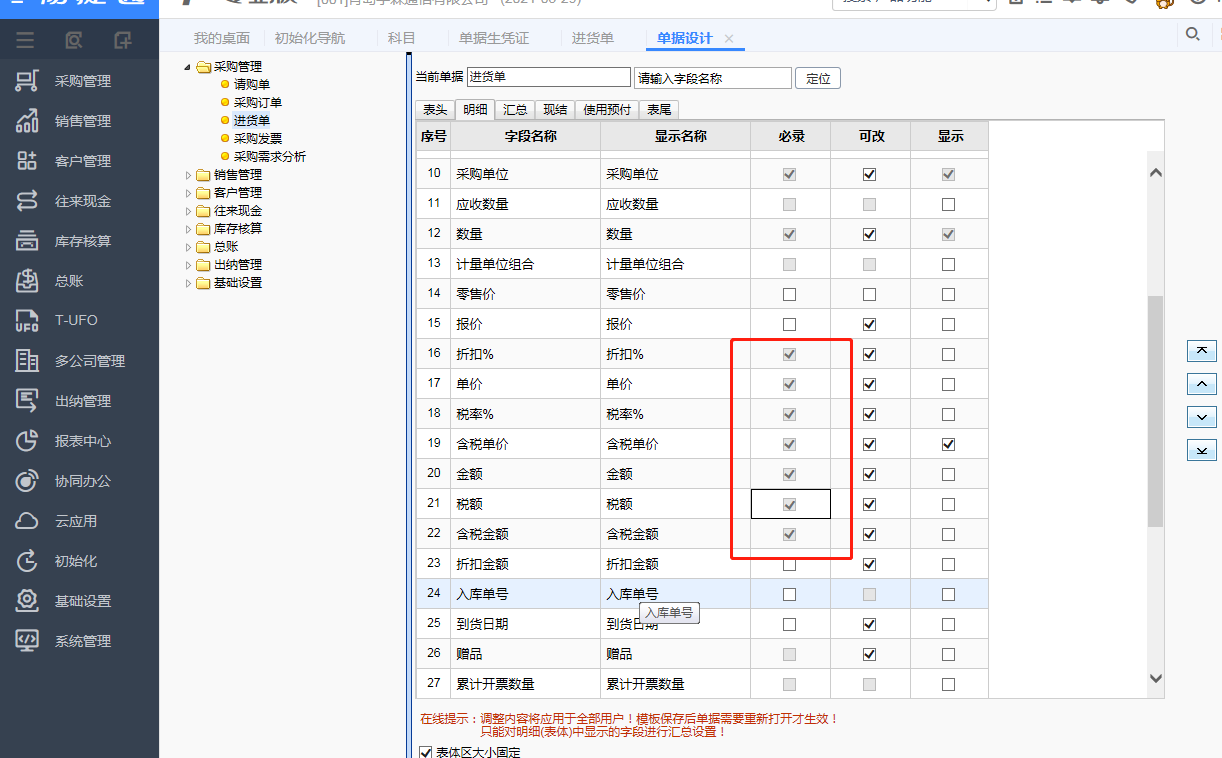
Task: Open the 汇总 sub-tab
Action: 516,110
